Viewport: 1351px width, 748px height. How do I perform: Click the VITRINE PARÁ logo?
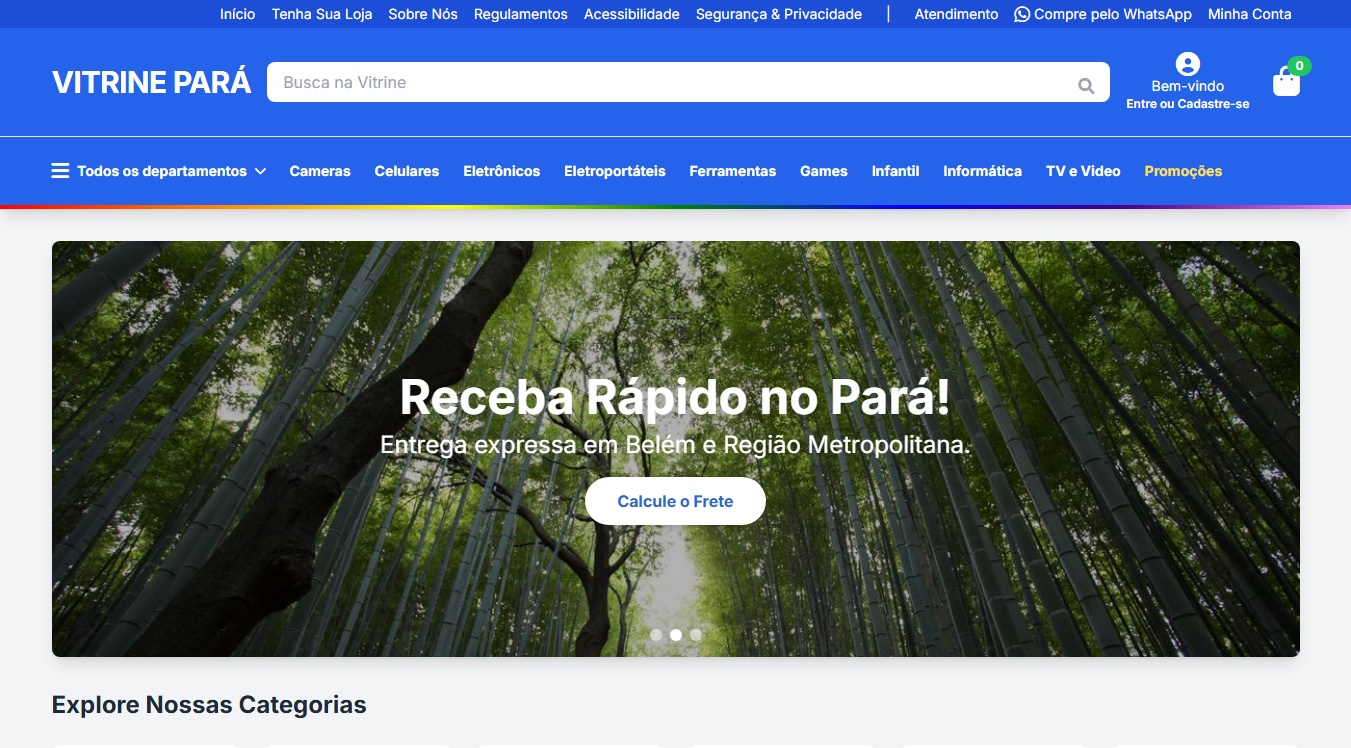pyautogui.click(x=151, y=82)
